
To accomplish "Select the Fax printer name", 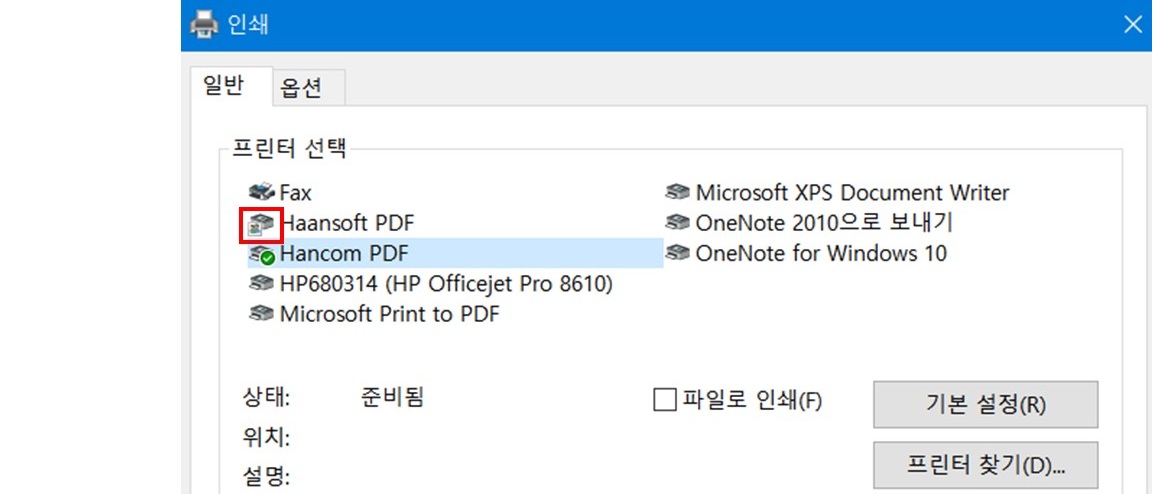I will tap(296, 193).
